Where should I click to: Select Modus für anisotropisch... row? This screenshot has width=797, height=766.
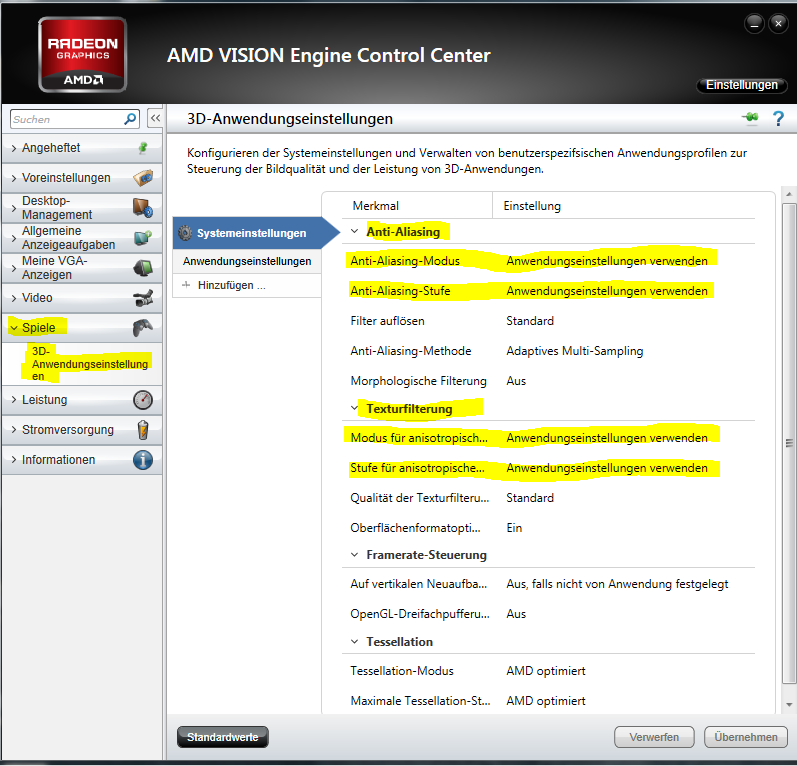549,438
